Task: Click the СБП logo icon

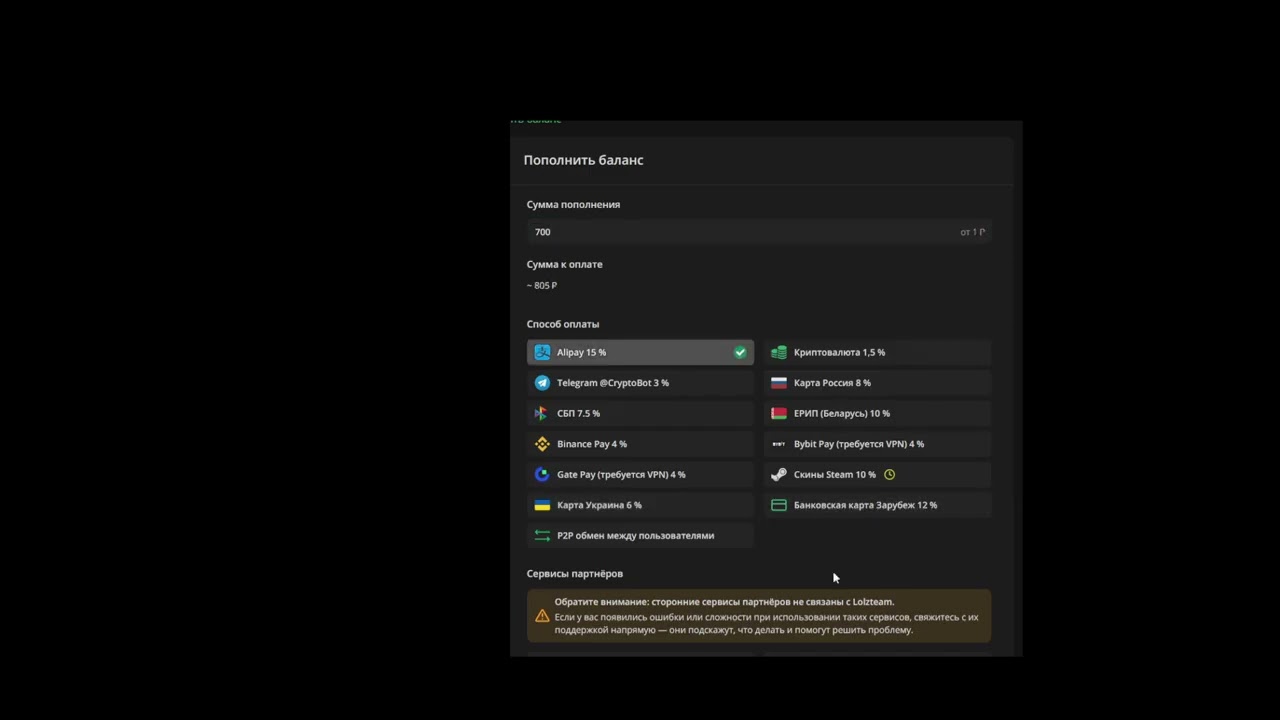Action: [x=541, y=413]
